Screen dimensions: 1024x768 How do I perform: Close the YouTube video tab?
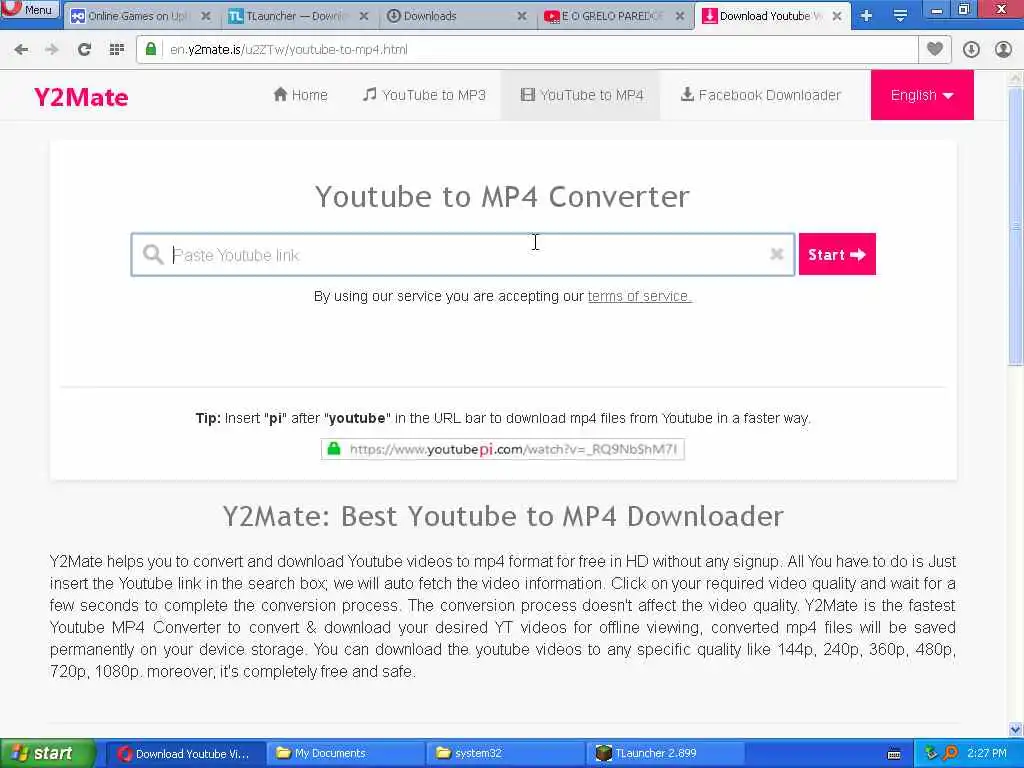pos(680,16)
